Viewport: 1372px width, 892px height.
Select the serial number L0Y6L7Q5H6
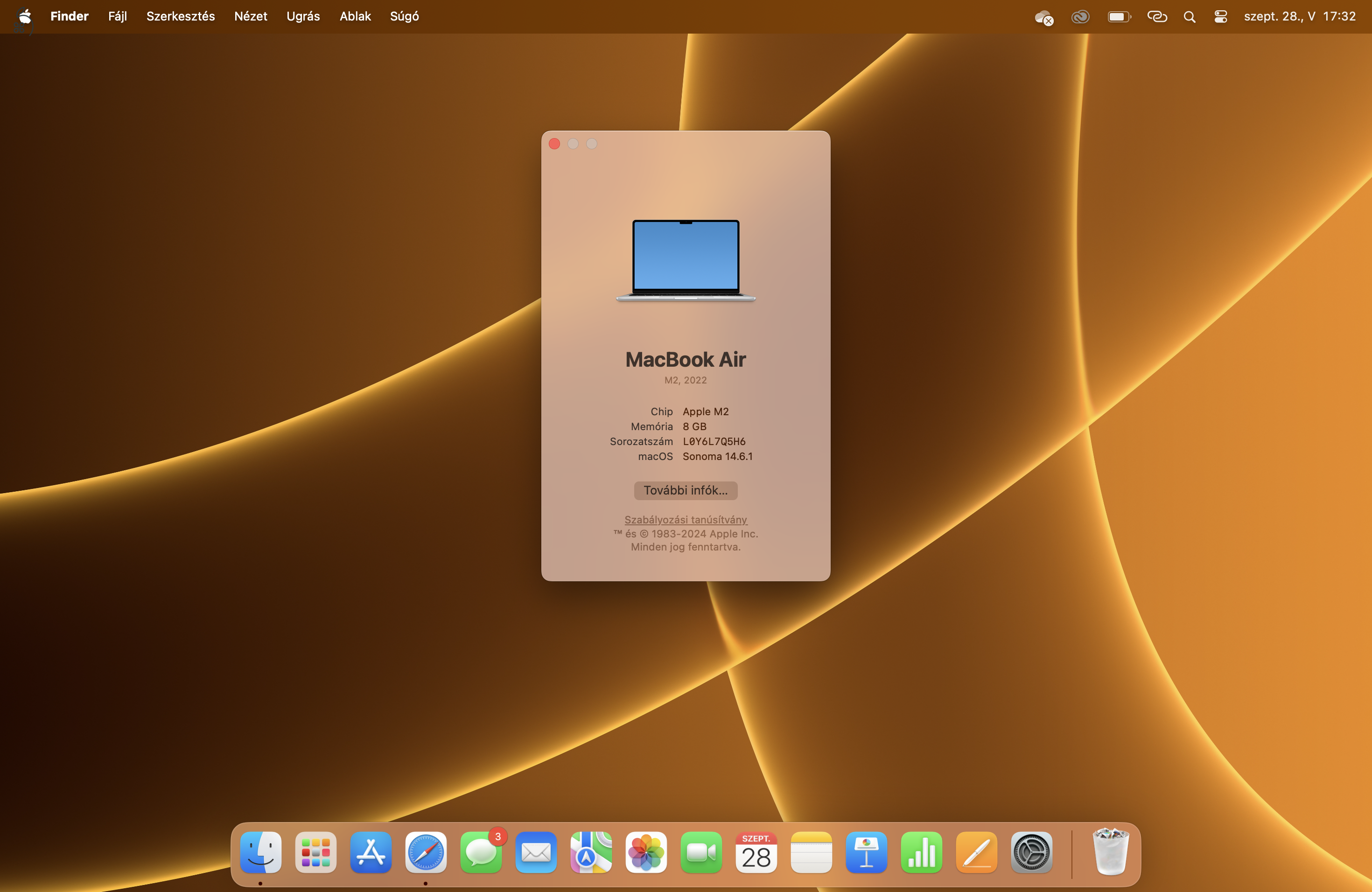tap(714, 441)
